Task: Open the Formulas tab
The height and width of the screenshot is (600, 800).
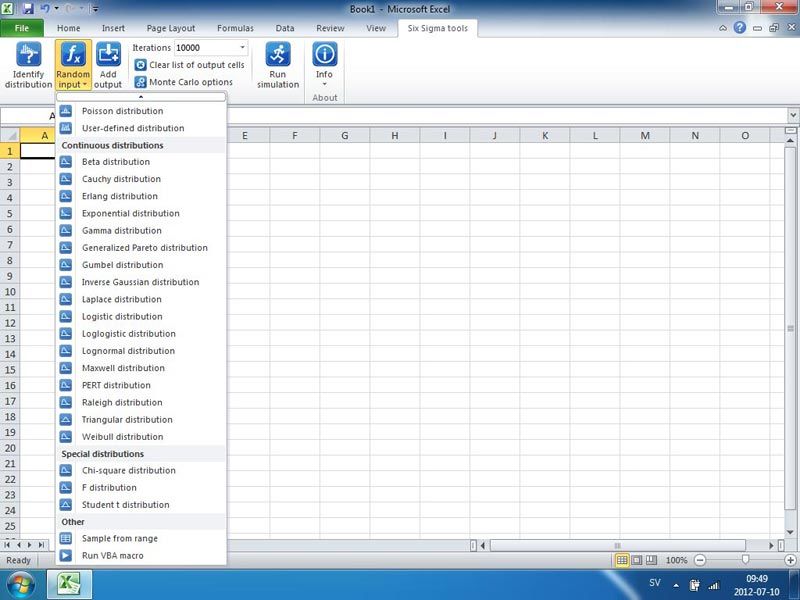Action: (235, 28)
